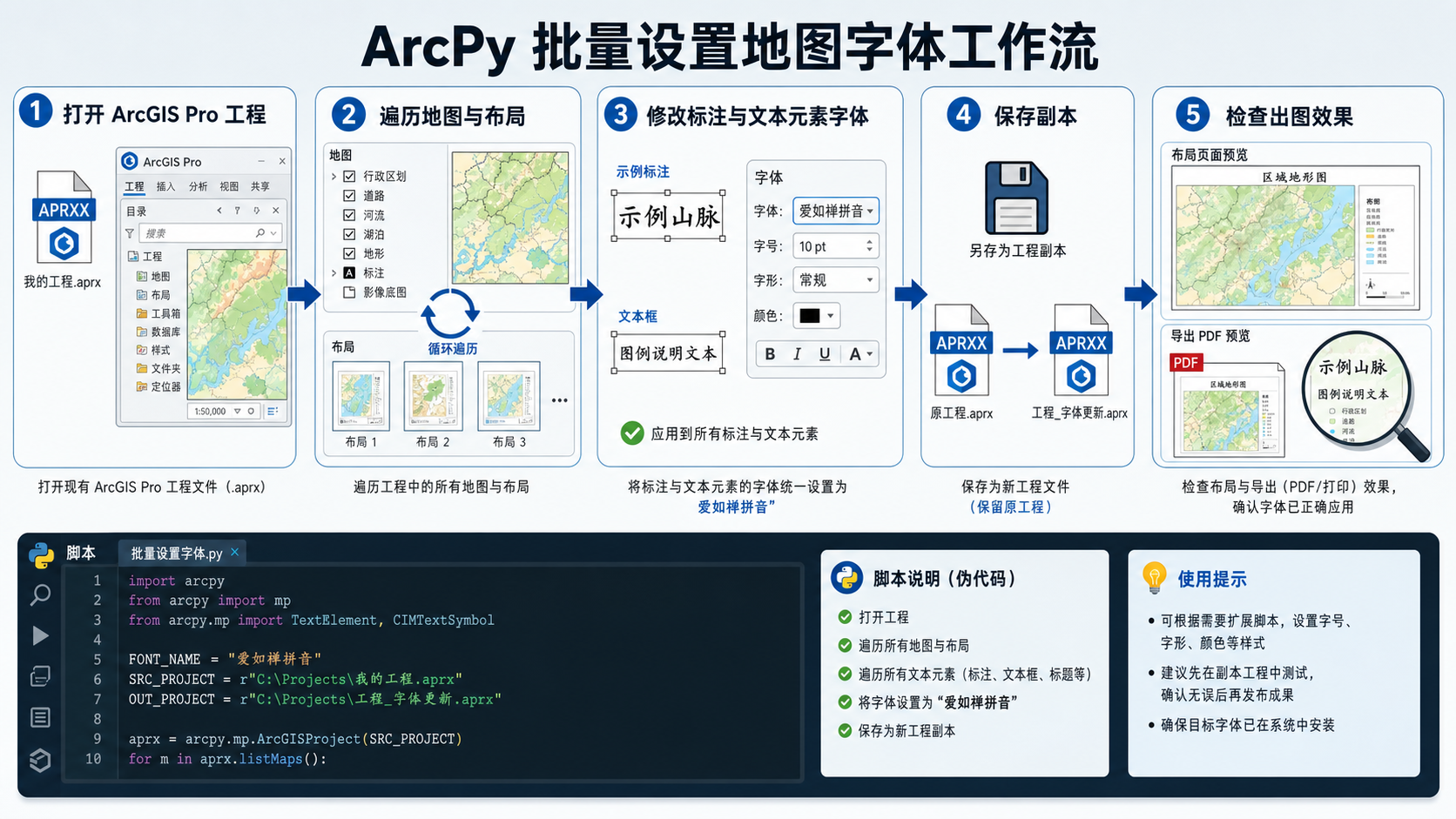Close the 目录 pane with its X
The height and width of the screenshot is (819, 1456).
click(275, 211)
